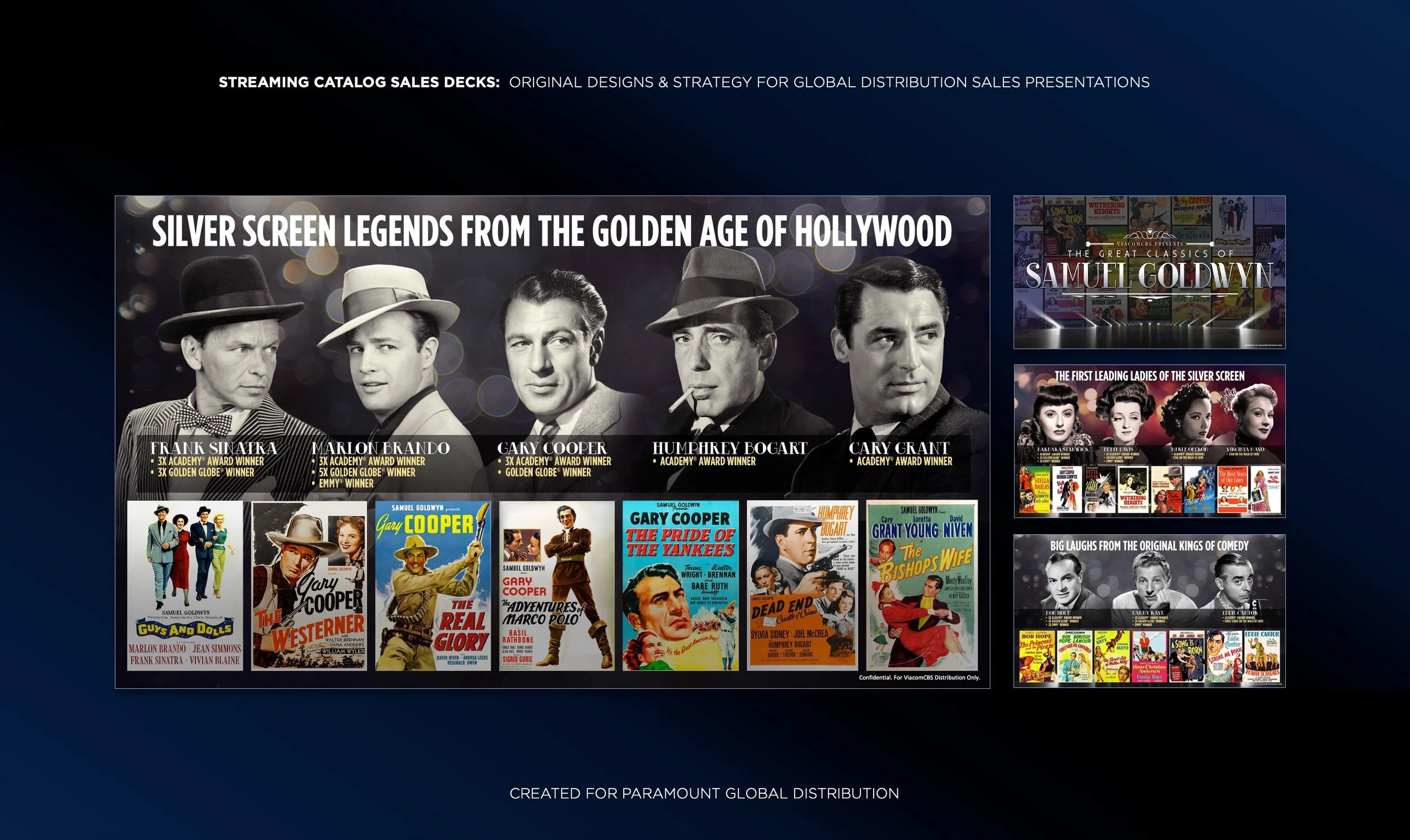
Task: Click the Roman Scandals mini poster
Action: click(x=1262, y=657)
